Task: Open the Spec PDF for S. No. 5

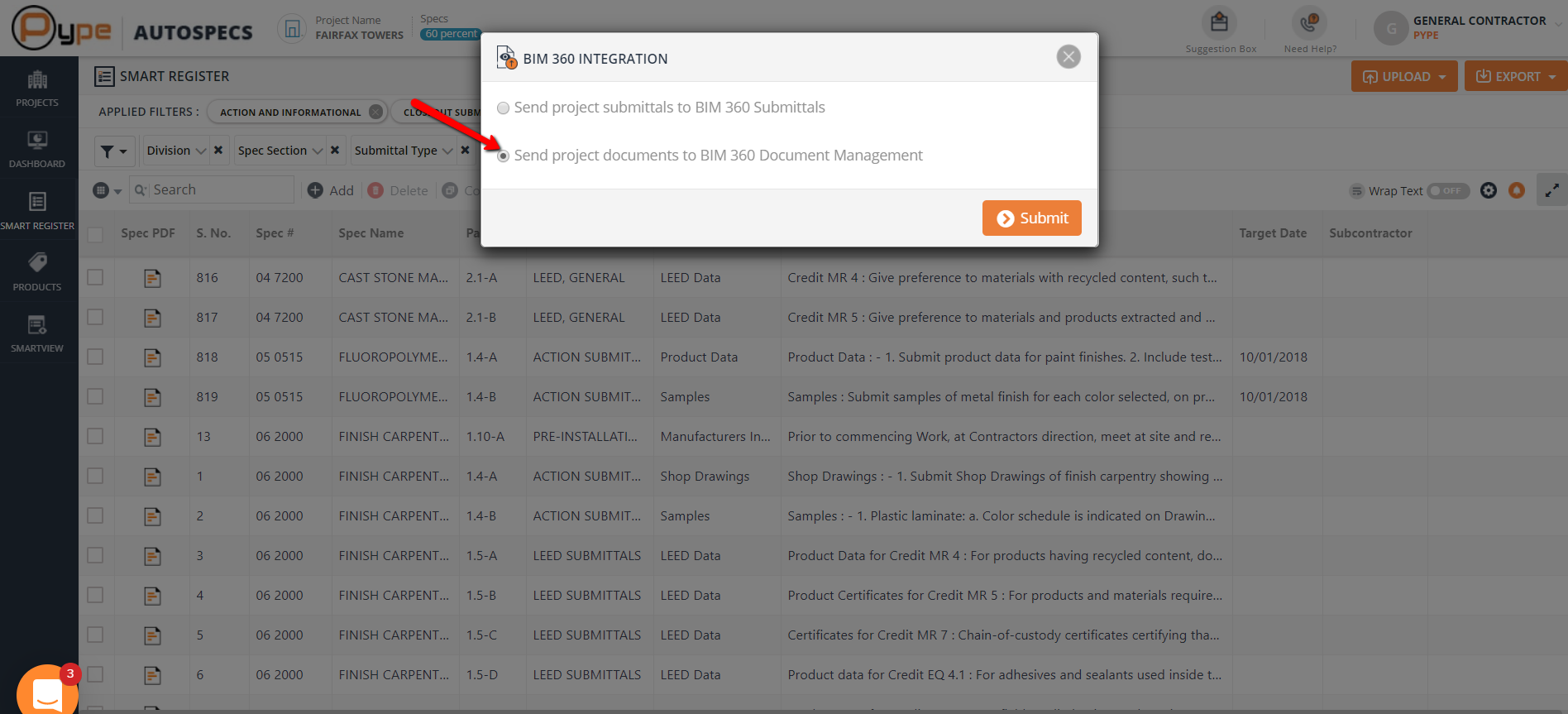Action: (x=152, y=636)
